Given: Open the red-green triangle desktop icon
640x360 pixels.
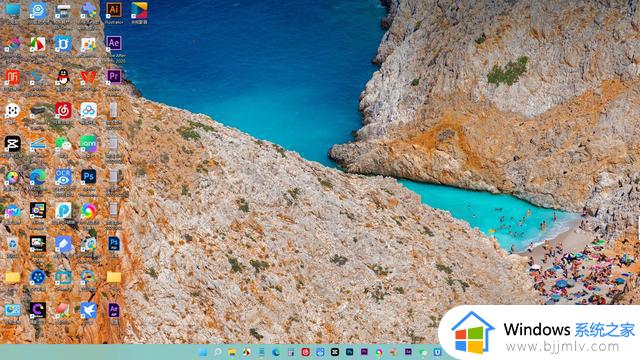Looking at the screenshot, I should pos(38,44).
